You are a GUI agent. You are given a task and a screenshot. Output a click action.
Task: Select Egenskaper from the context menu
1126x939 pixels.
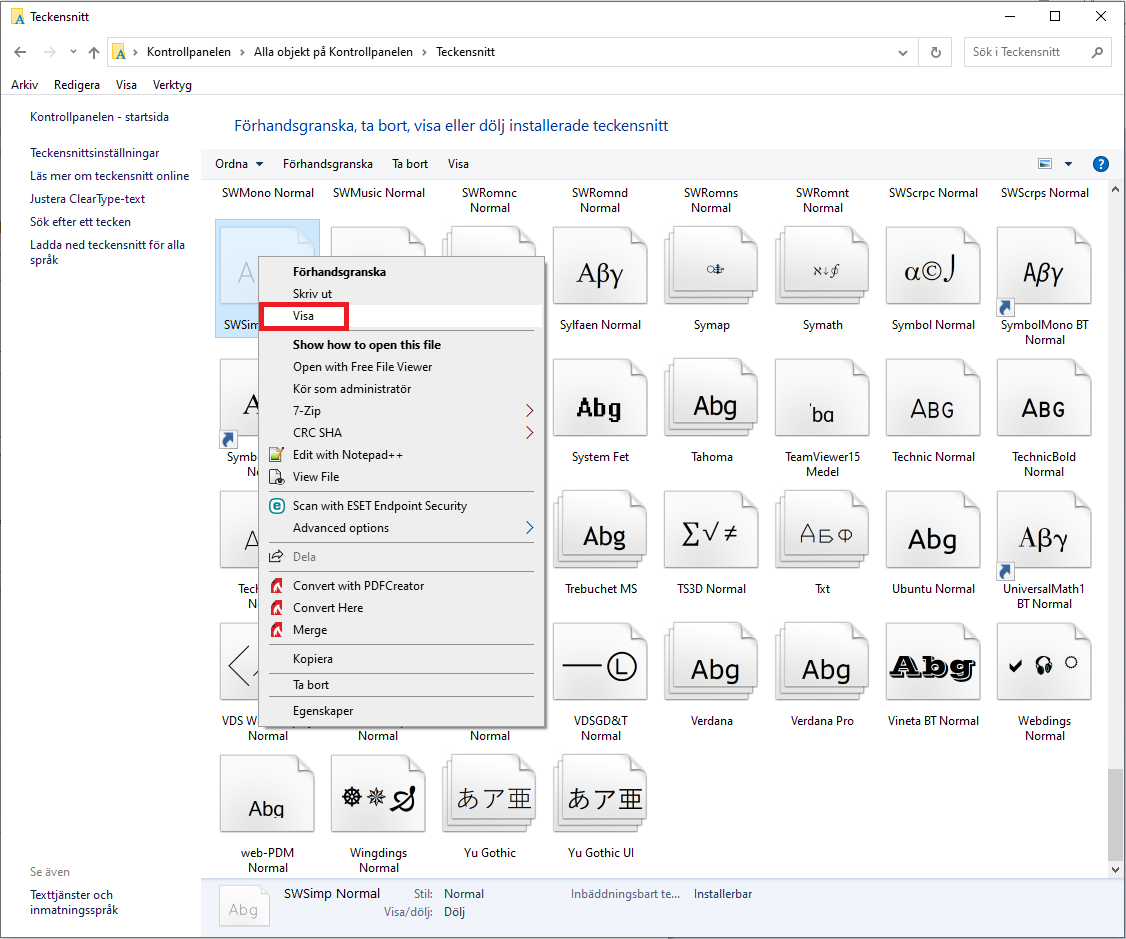[x=322, y=711]
